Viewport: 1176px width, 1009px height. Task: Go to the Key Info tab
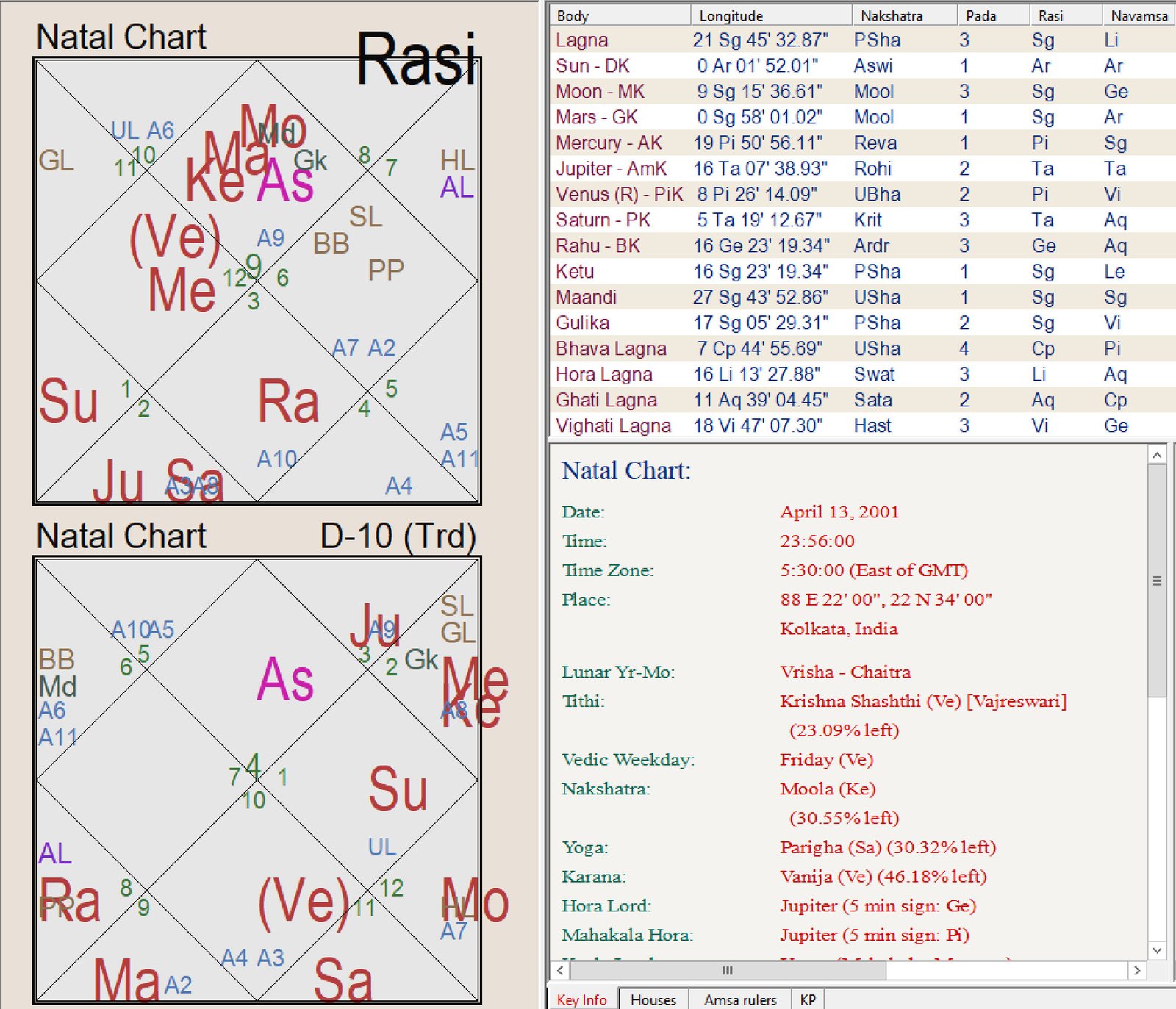click(581, 999)
